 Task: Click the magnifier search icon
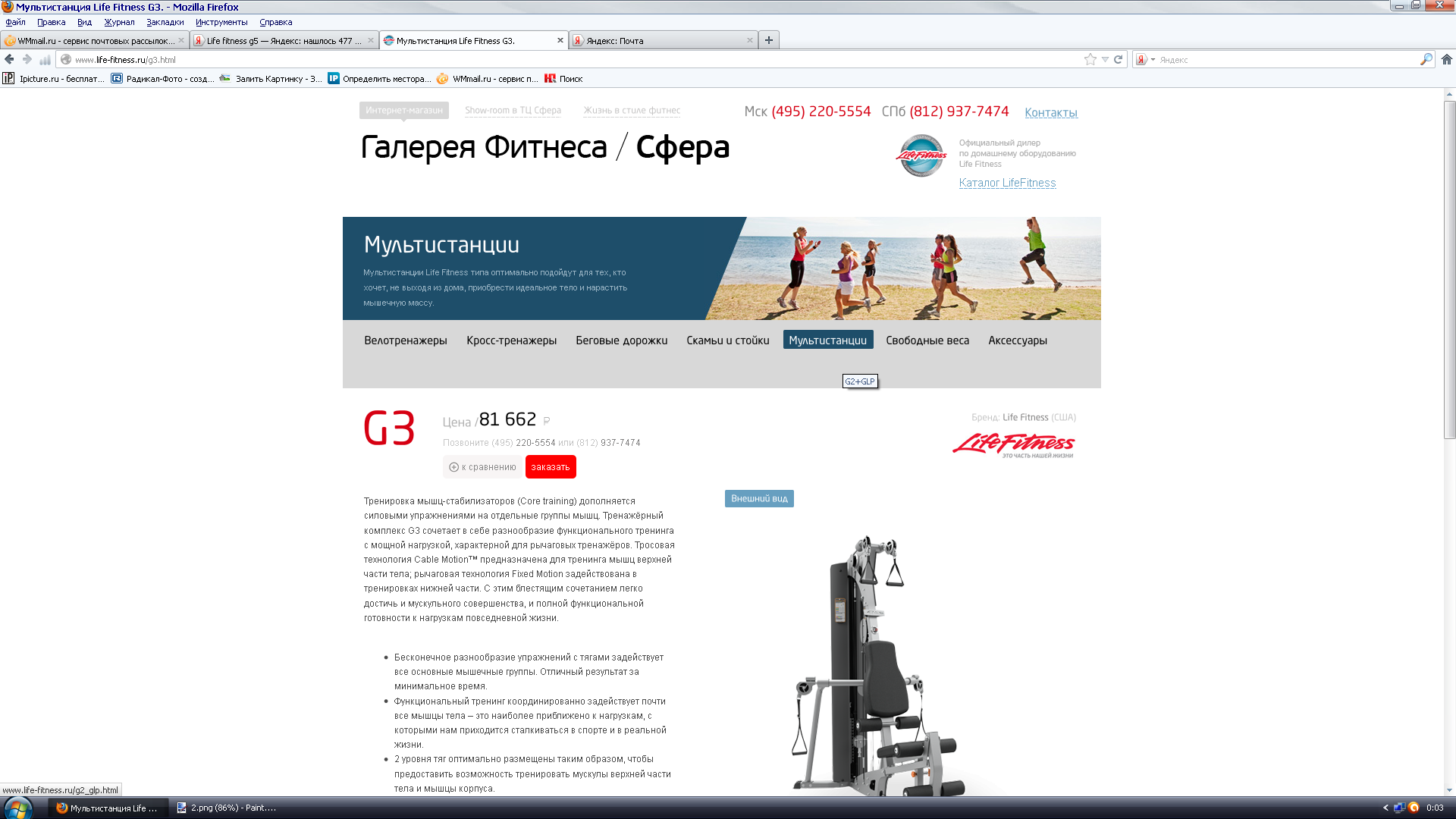1426,59
